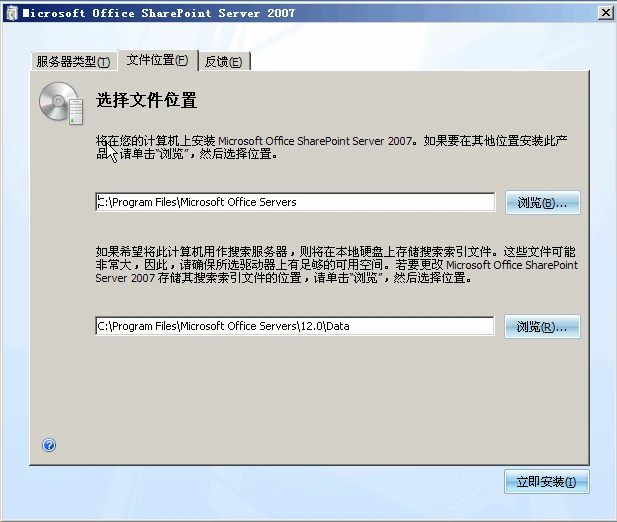Switch to the 服务器类型(T) tab

coord(74,61)
